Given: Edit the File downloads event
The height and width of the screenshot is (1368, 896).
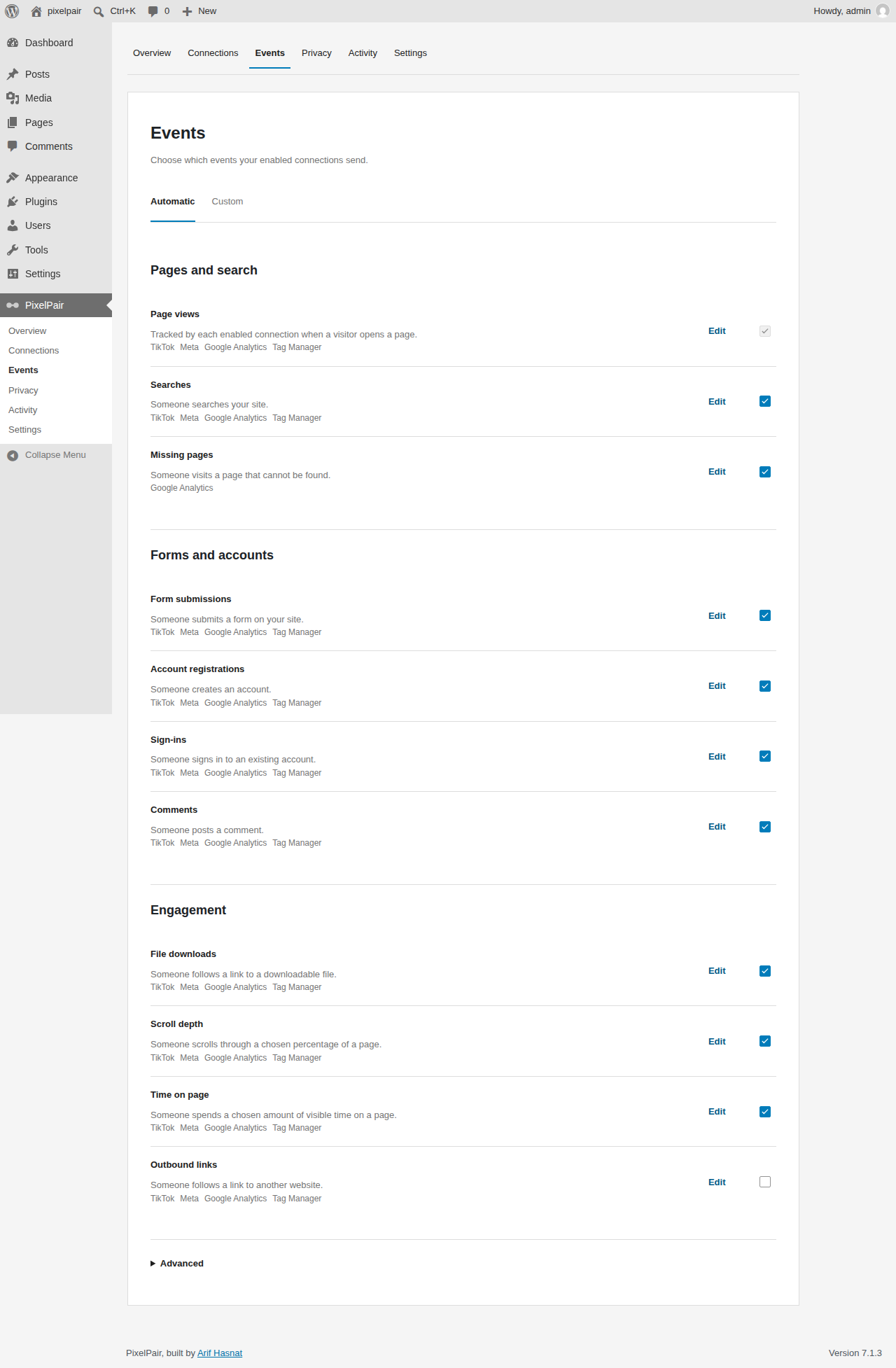Looking at the screenshot, I should pyautogui.click(x=717, y=971).
